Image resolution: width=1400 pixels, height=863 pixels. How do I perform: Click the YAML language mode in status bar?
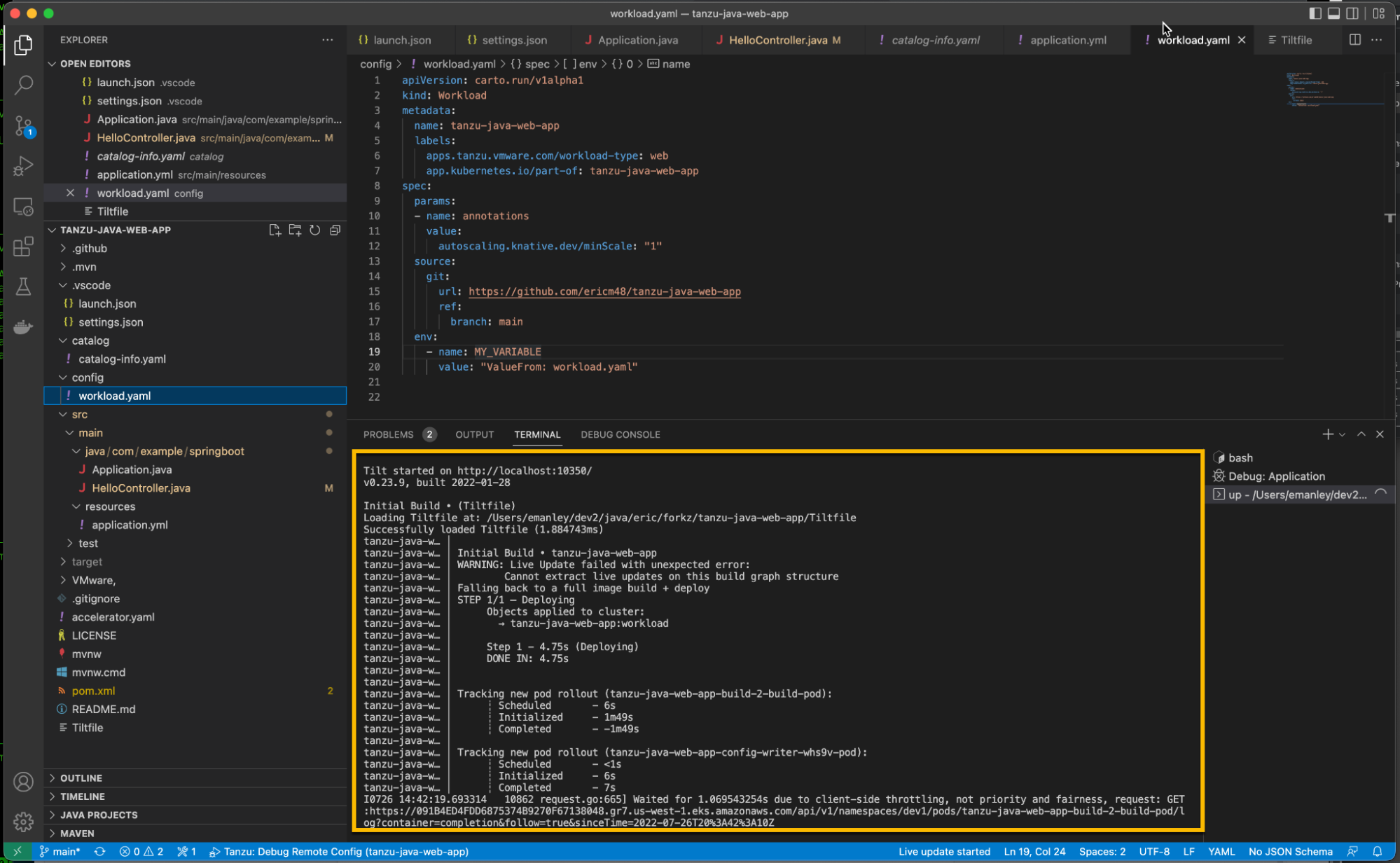click(1221, 852)
